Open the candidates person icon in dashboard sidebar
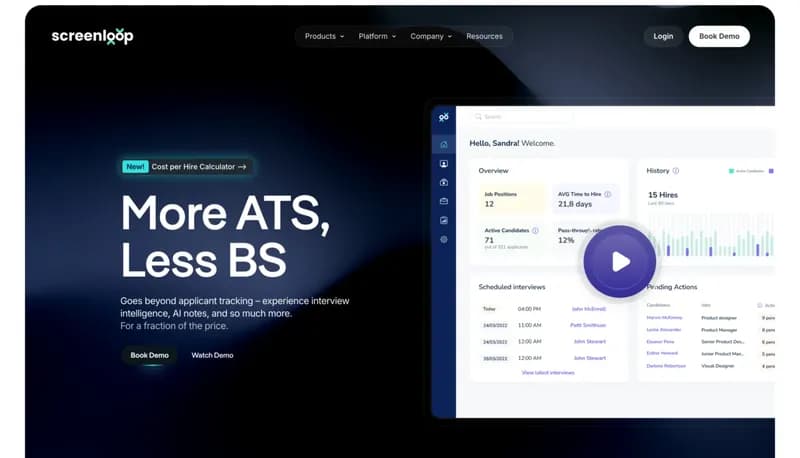 pos(444,164)
